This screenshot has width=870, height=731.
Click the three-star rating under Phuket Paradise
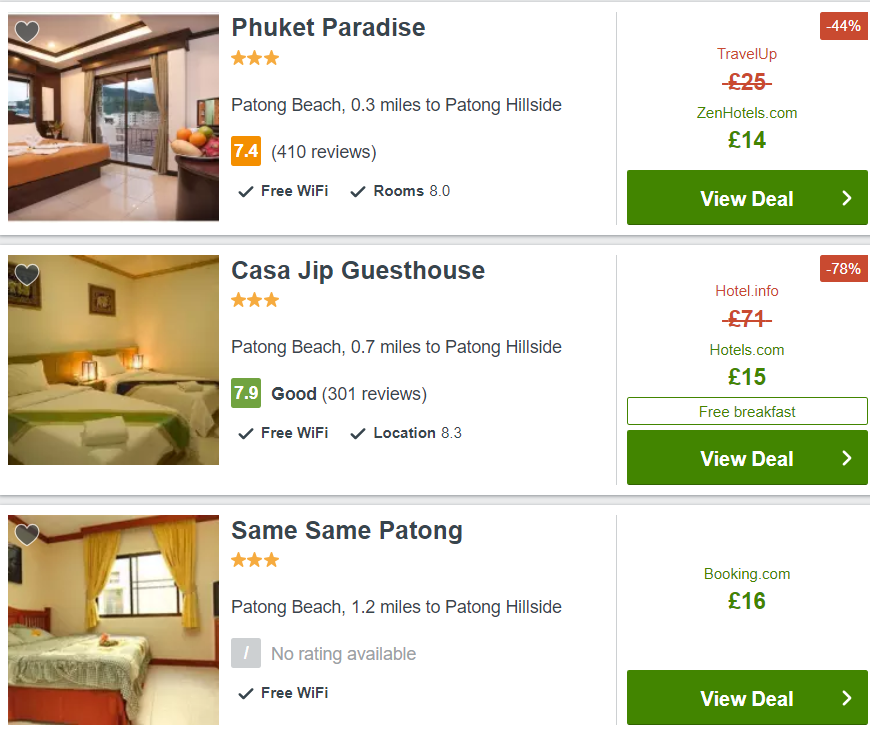pos(255,58)
